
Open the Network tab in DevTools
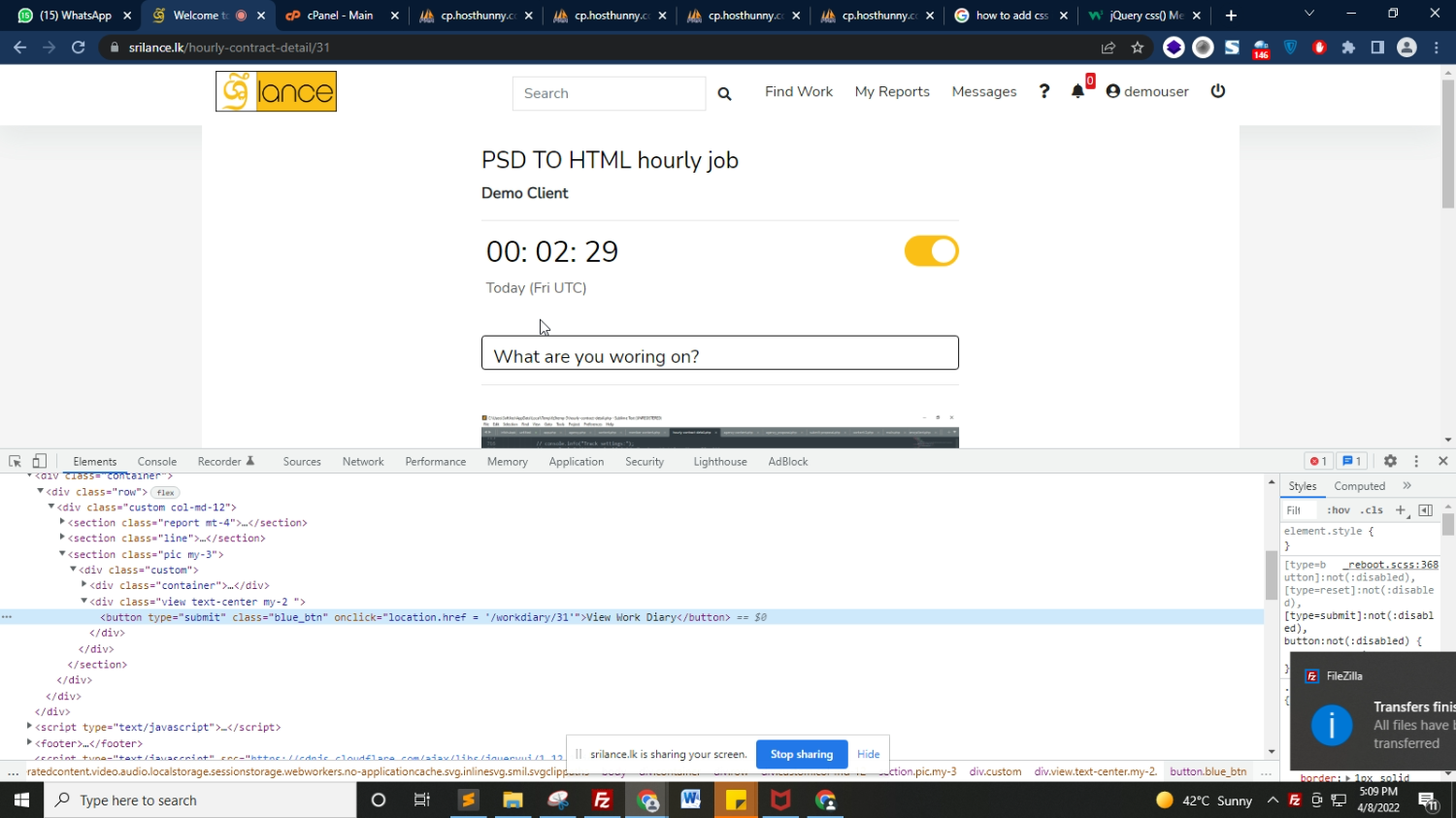point(363,462)
